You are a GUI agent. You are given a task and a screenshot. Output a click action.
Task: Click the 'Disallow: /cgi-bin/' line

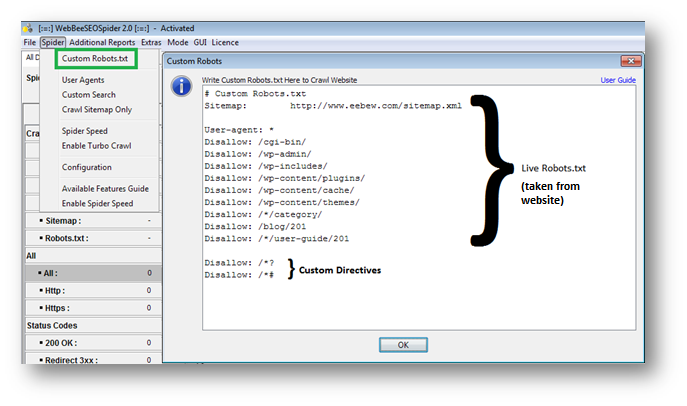pyautogui.click(x=255, y=142)
